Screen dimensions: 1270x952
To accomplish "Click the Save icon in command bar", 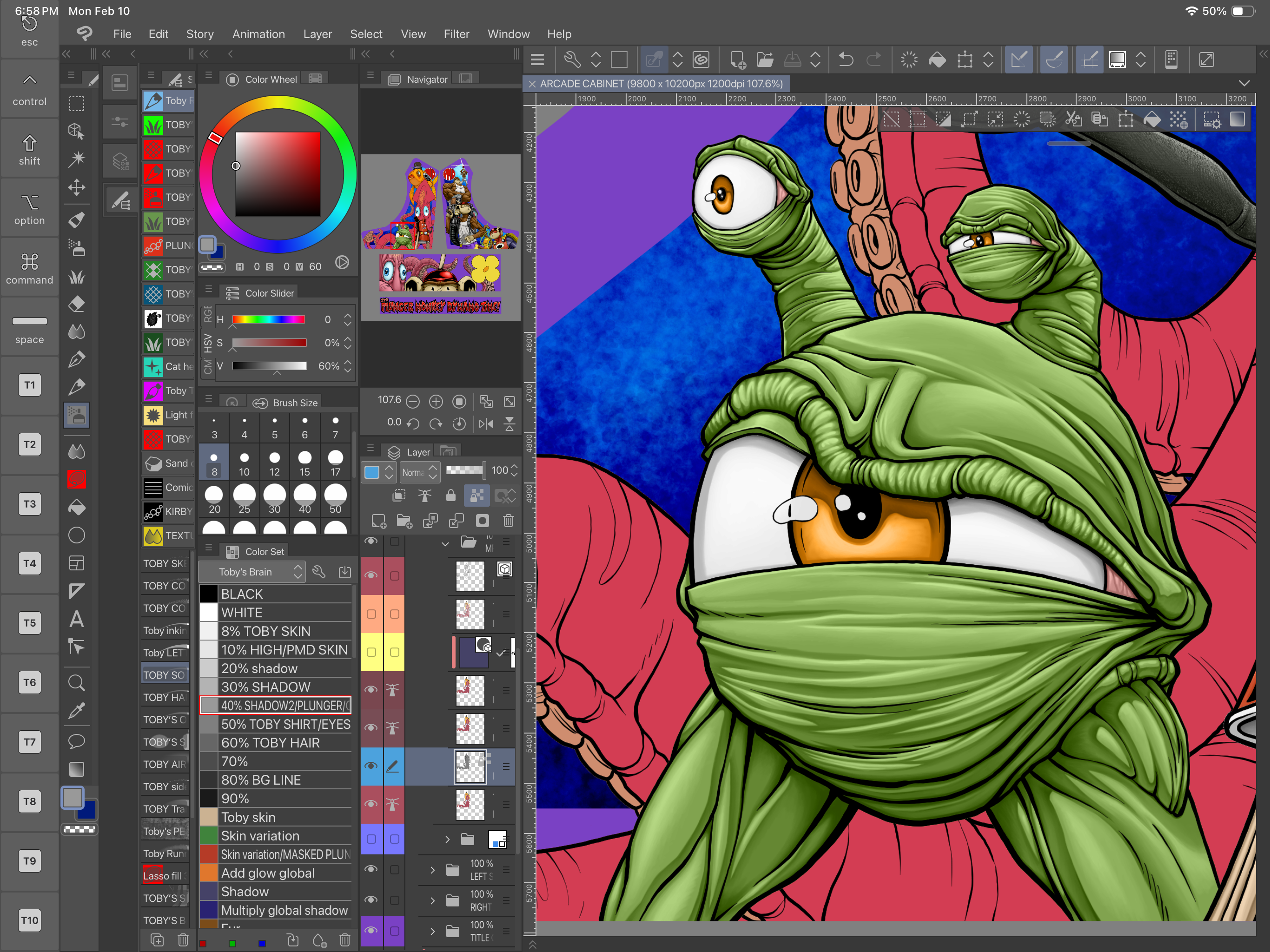I will [792, 59].
